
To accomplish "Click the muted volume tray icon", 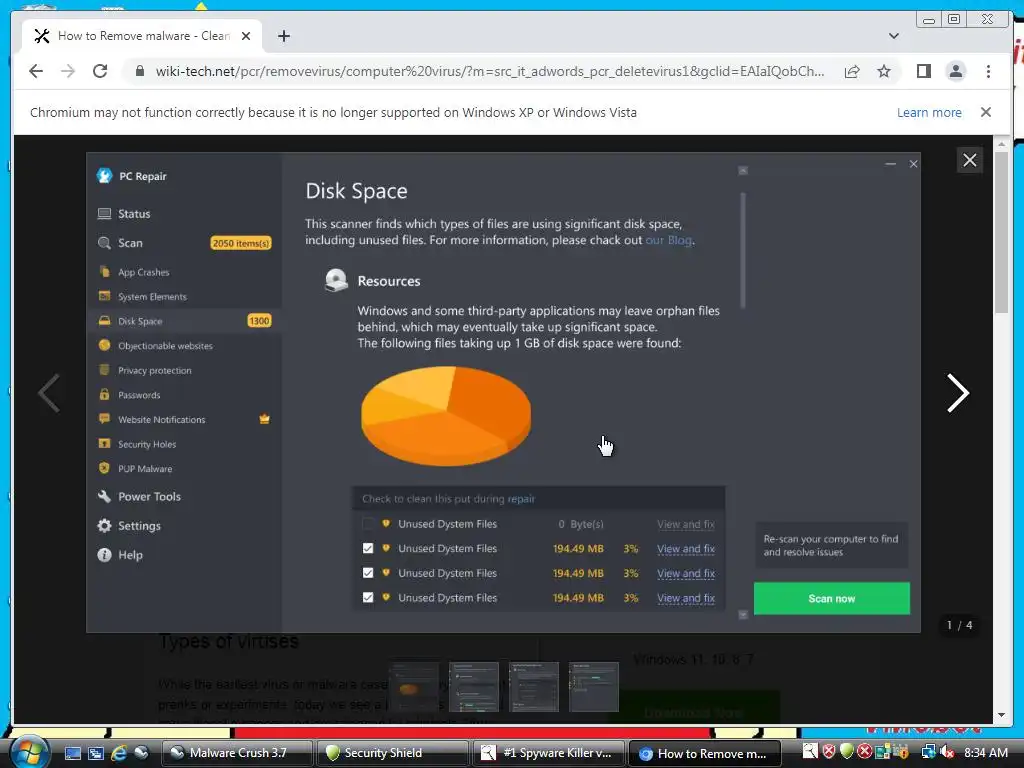I will (x=947, y=752).
